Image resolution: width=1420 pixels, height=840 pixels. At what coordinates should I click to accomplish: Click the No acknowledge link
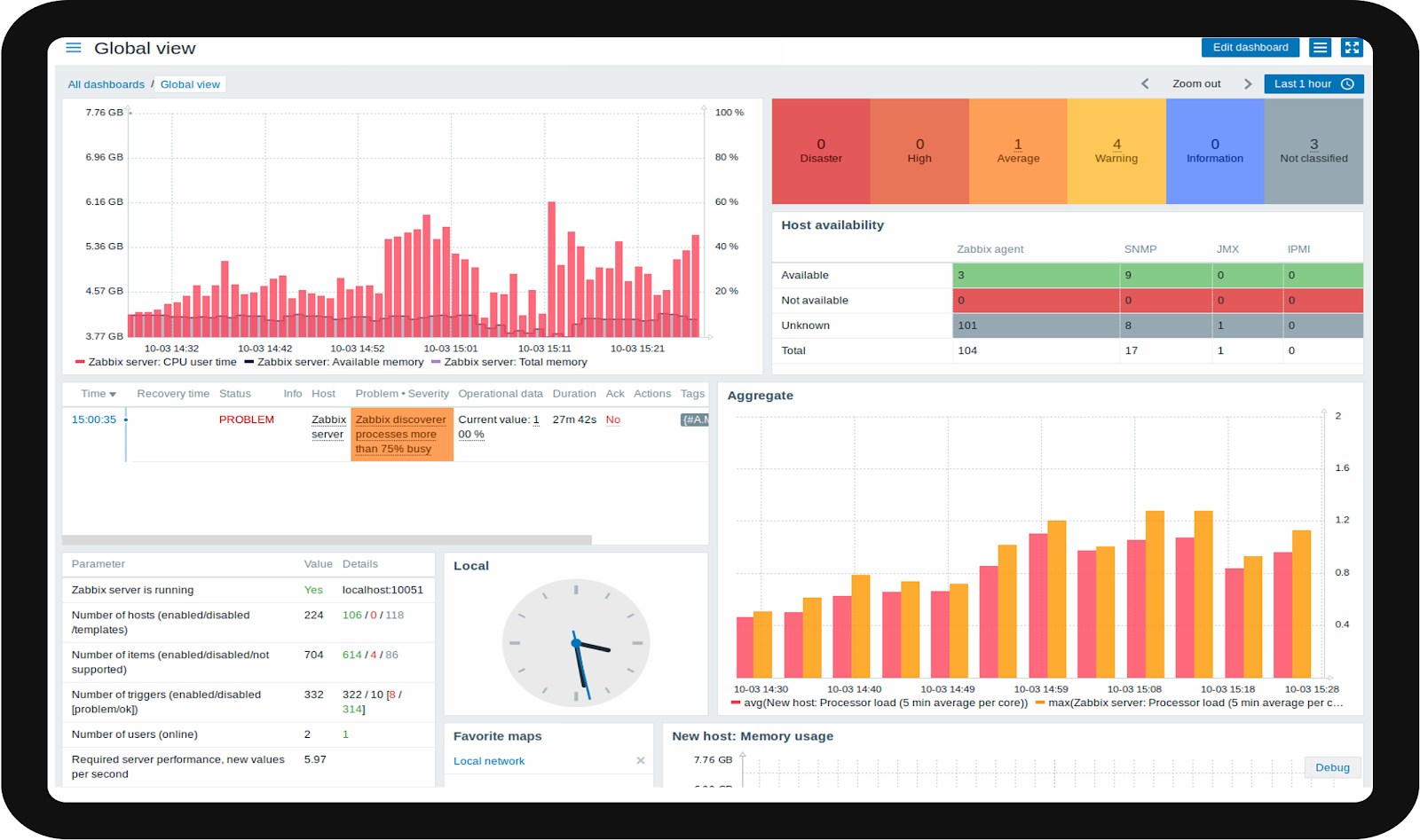coord(613,420)
